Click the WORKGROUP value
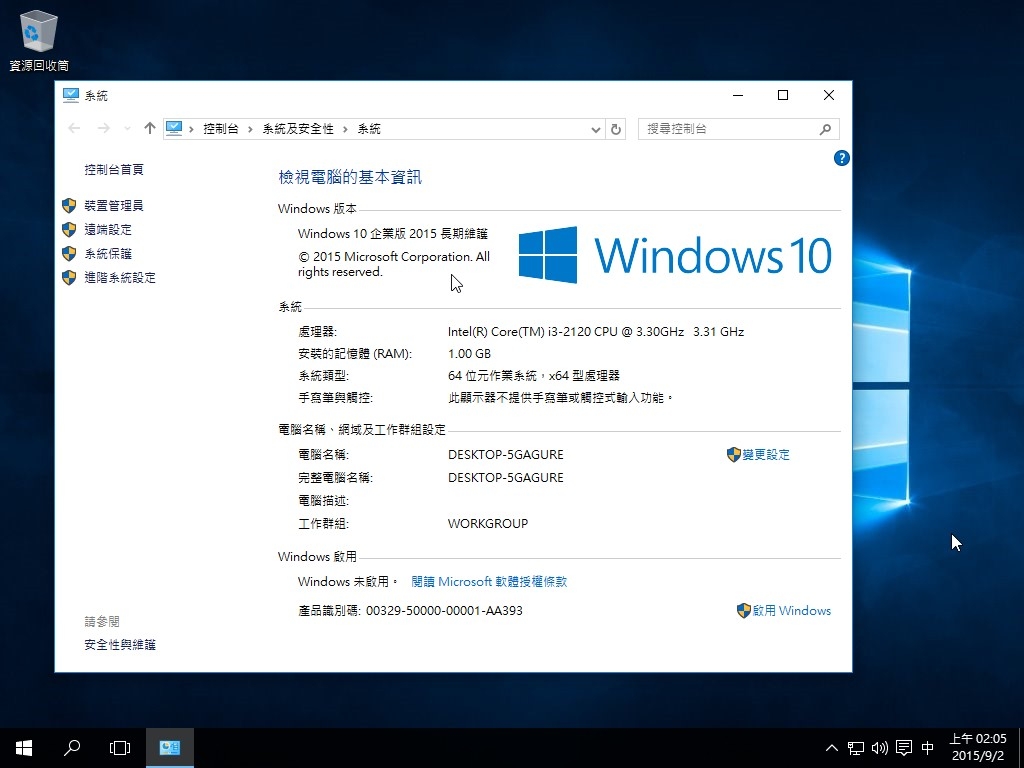The image size is (1024, 768). (x=488, y=524)
